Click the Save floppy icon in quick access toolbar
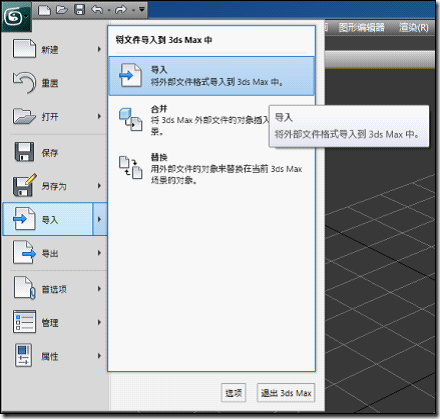The height and width of the screenshot is (419, 440). 79,10
